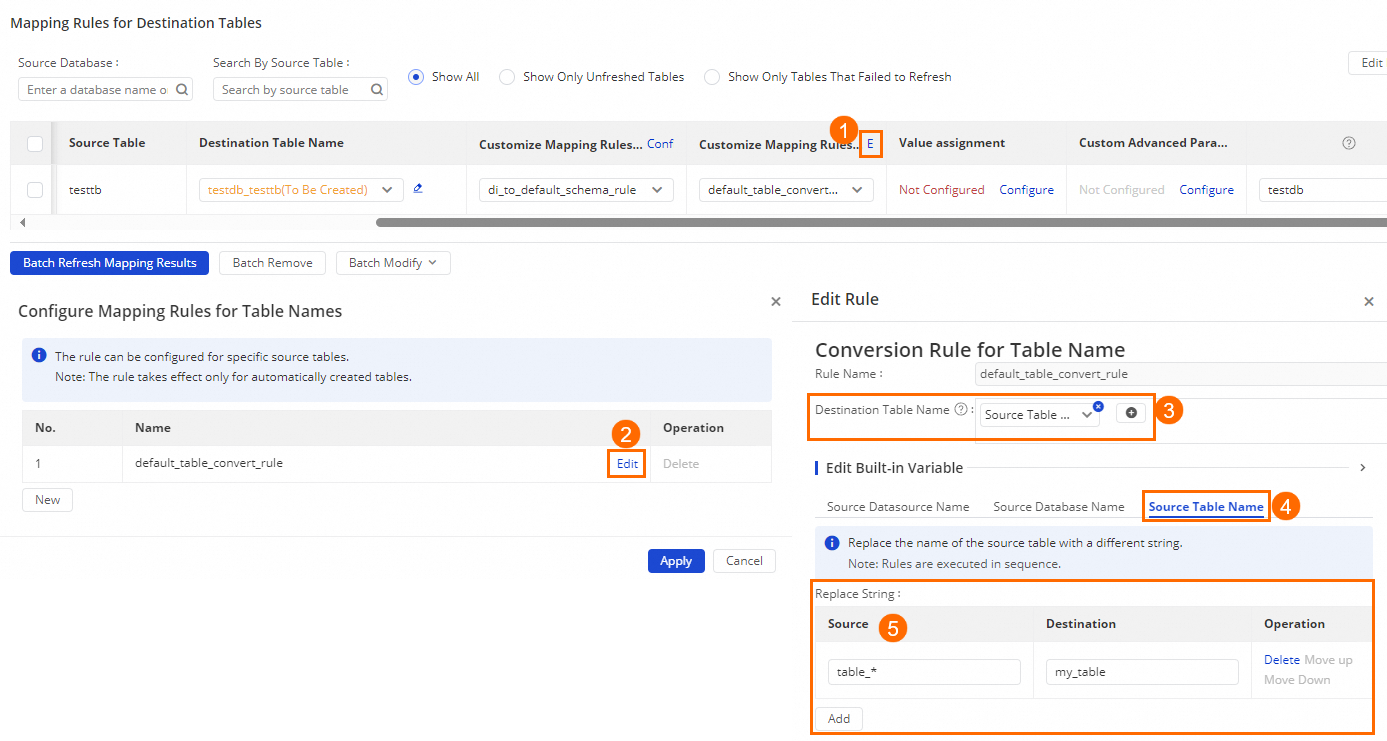
Task: Click Configure link under Custom Advanced Parameters
Action: click(1206, 190)
